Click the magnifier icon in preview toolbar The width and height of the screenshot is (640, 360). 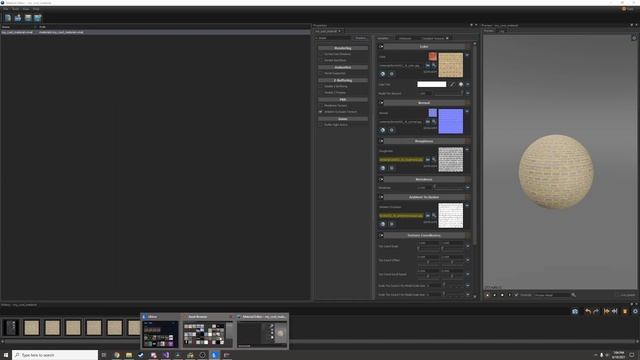coord(573,295)
